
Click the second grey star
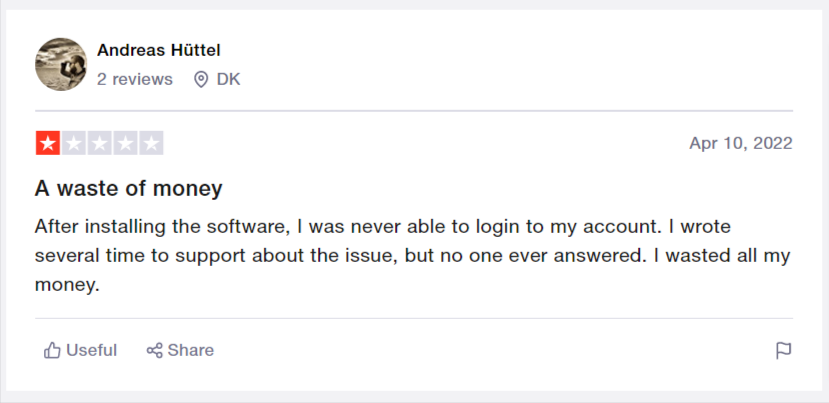73,143
